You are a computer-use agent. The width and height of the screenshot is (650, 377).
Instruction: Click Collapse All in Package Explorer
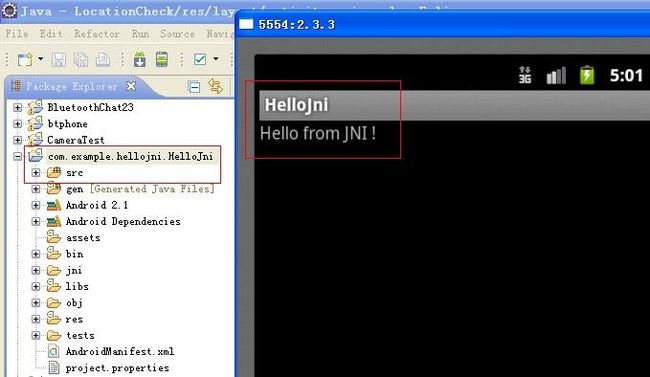pyautogui.click(x=194, y=87)
